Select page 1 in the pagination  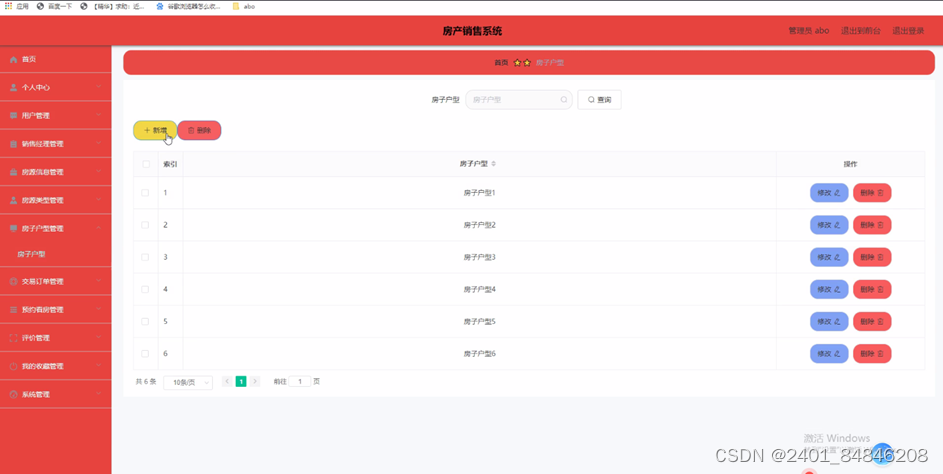coord(241,381)
